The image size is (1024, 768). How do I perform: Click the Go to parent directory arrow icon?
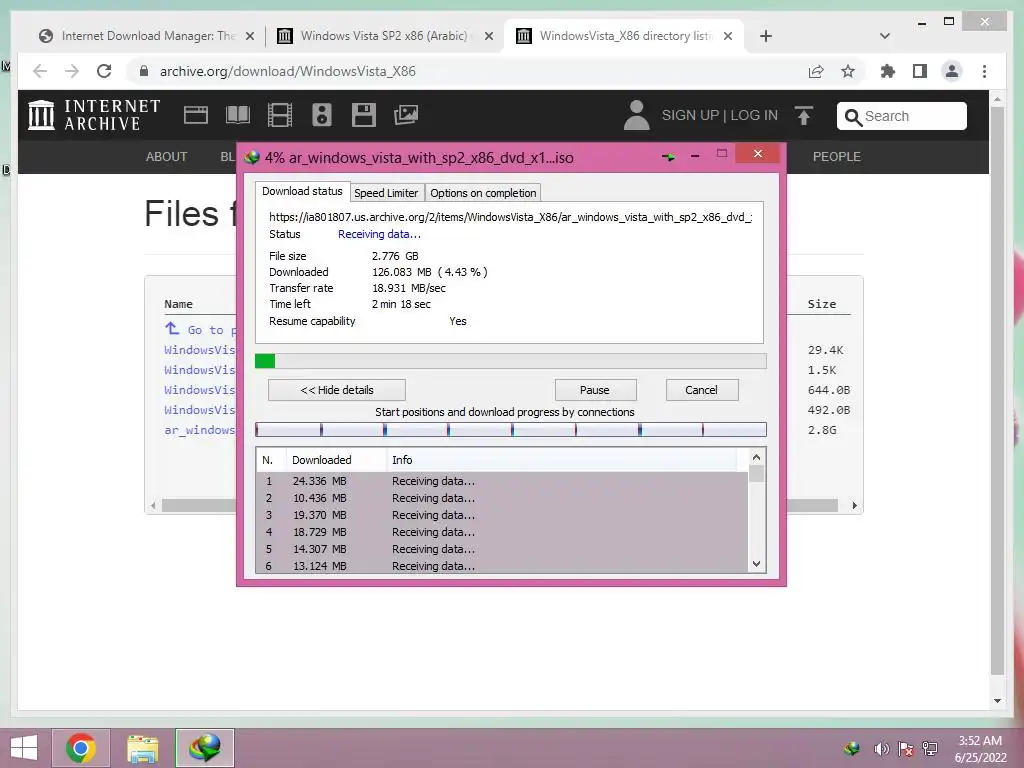172,328
